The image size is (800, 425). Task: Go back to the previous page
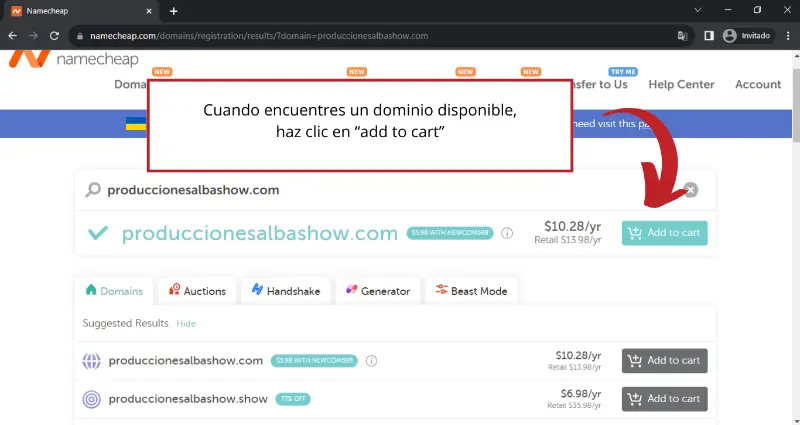point(13,36)
